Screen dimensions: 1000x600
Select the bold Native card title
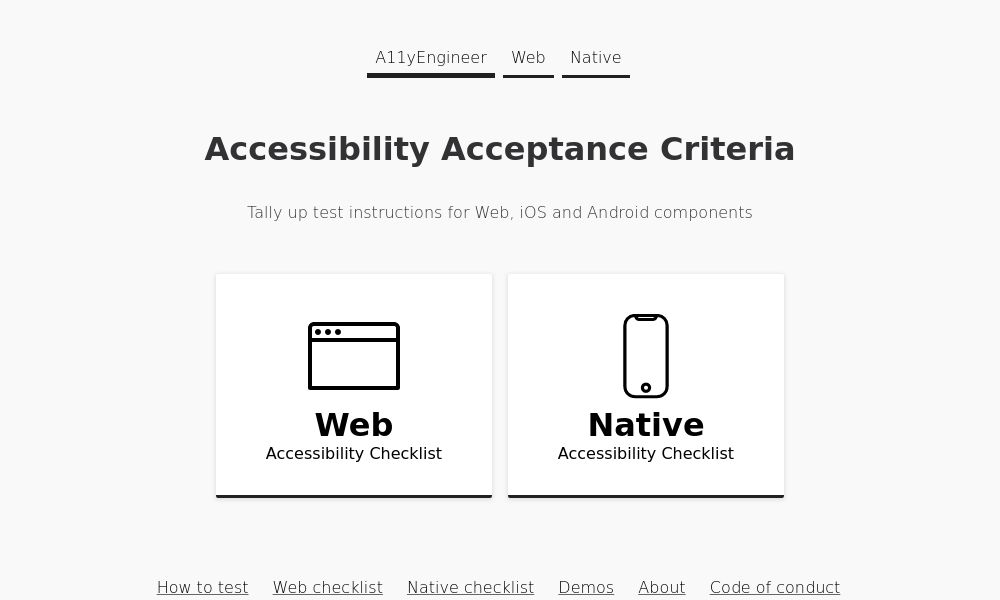[x=646, y=425]
